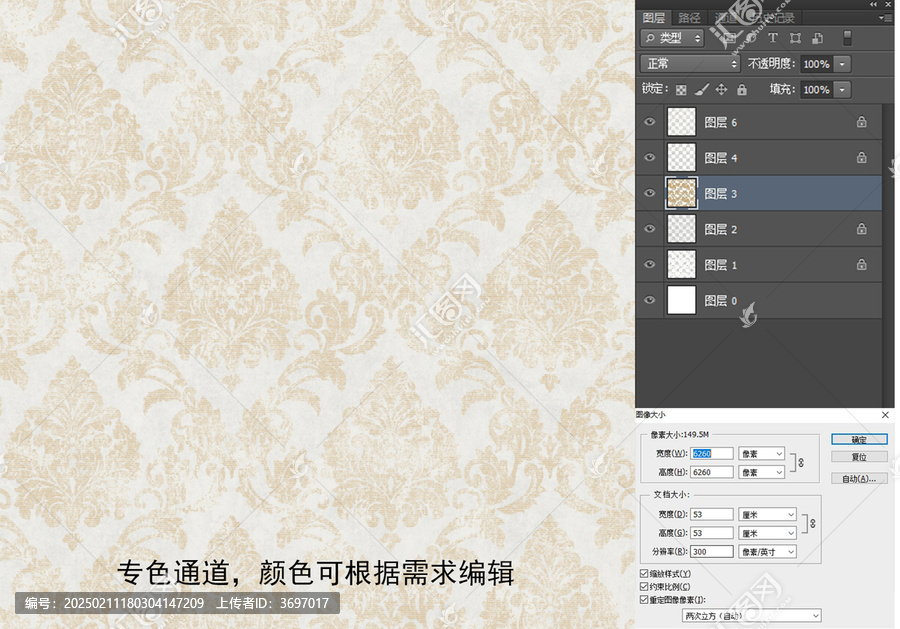The image size is (900, 629).
Task: Lock image pixels brush icon
Action: click(x=701, y=90)
